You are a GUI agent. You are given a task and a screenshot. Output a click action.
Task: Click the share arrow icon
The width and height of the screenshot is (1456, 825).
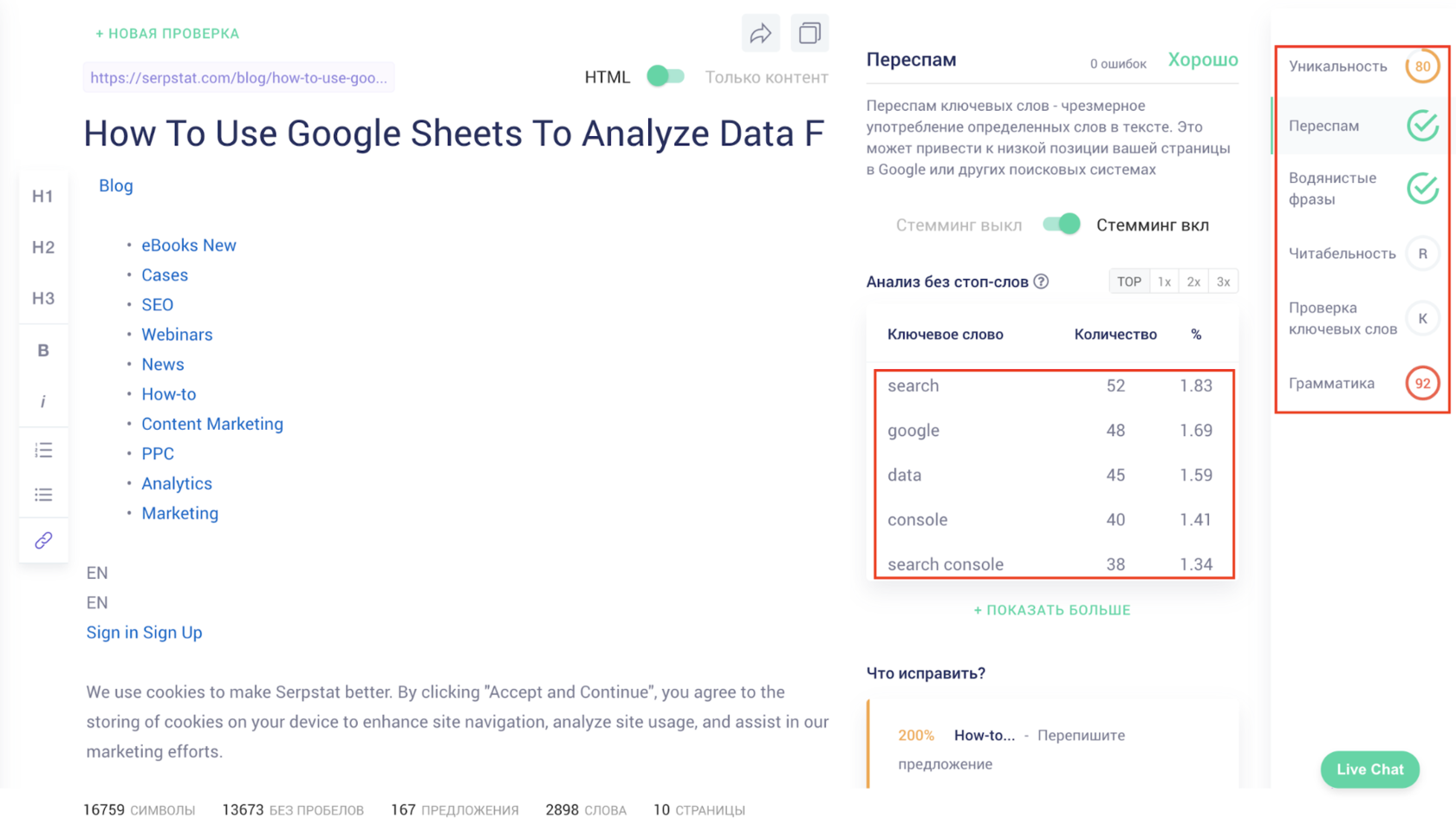[760, 33]
